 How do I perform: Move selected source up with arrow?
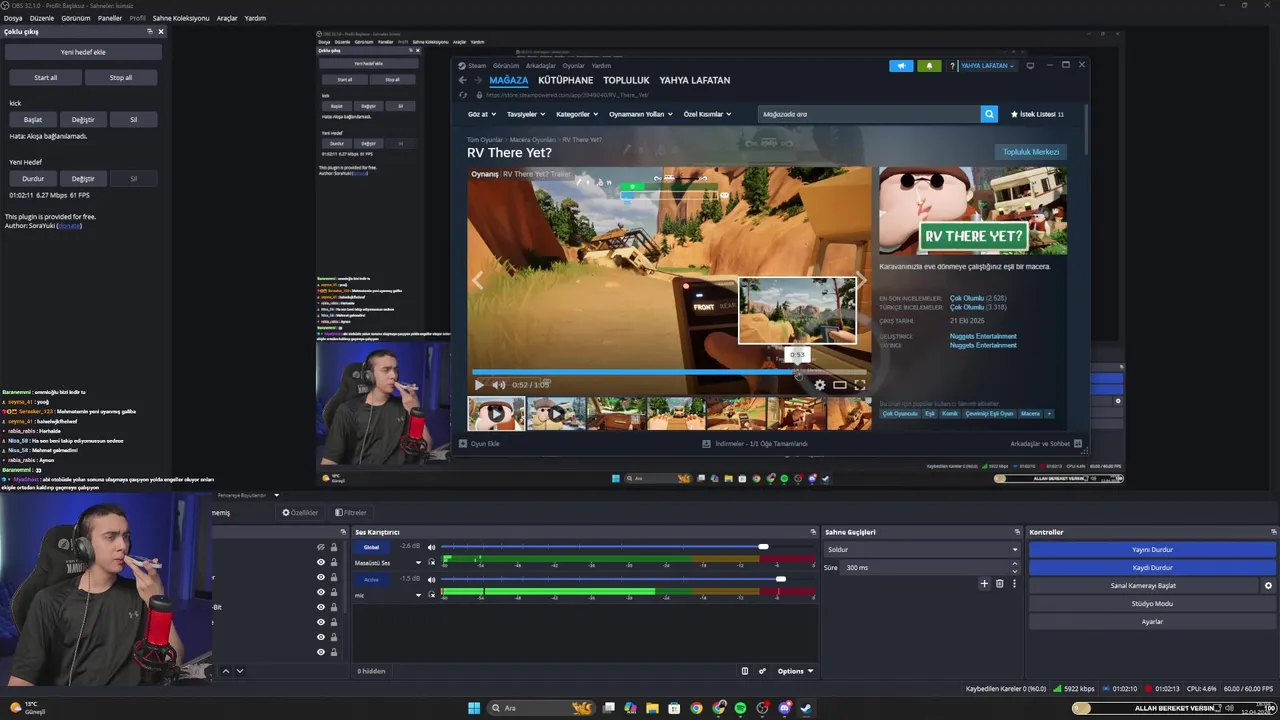(225, 671)
